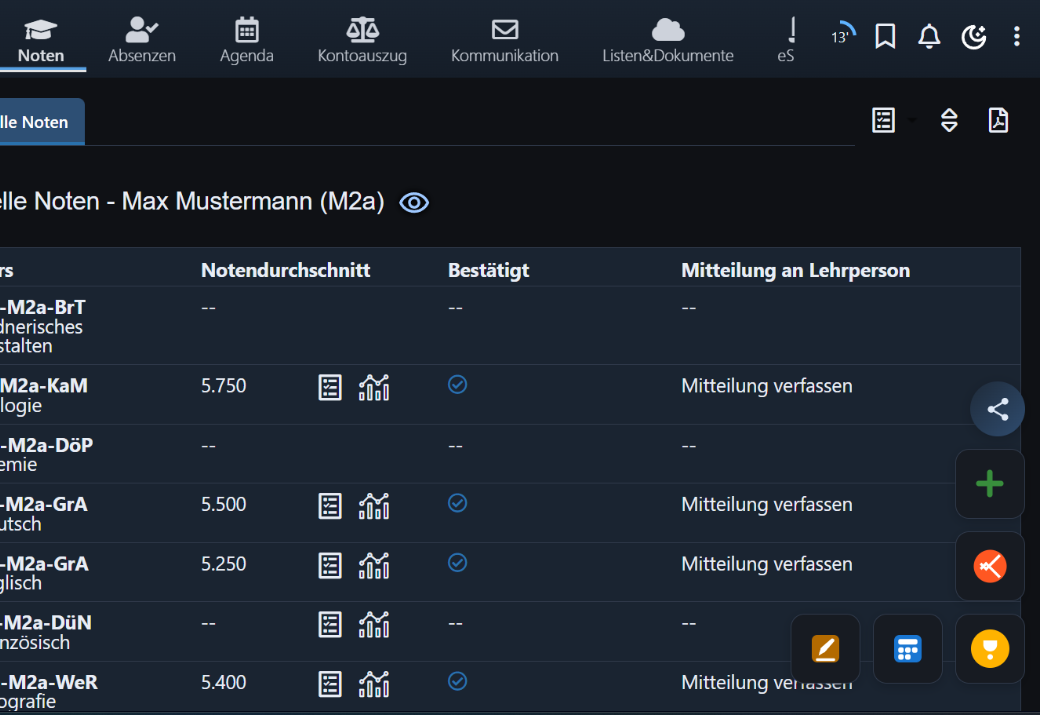Open the Absenzen section
This screenshot has height=715, width=1040.
coord(141,30)
